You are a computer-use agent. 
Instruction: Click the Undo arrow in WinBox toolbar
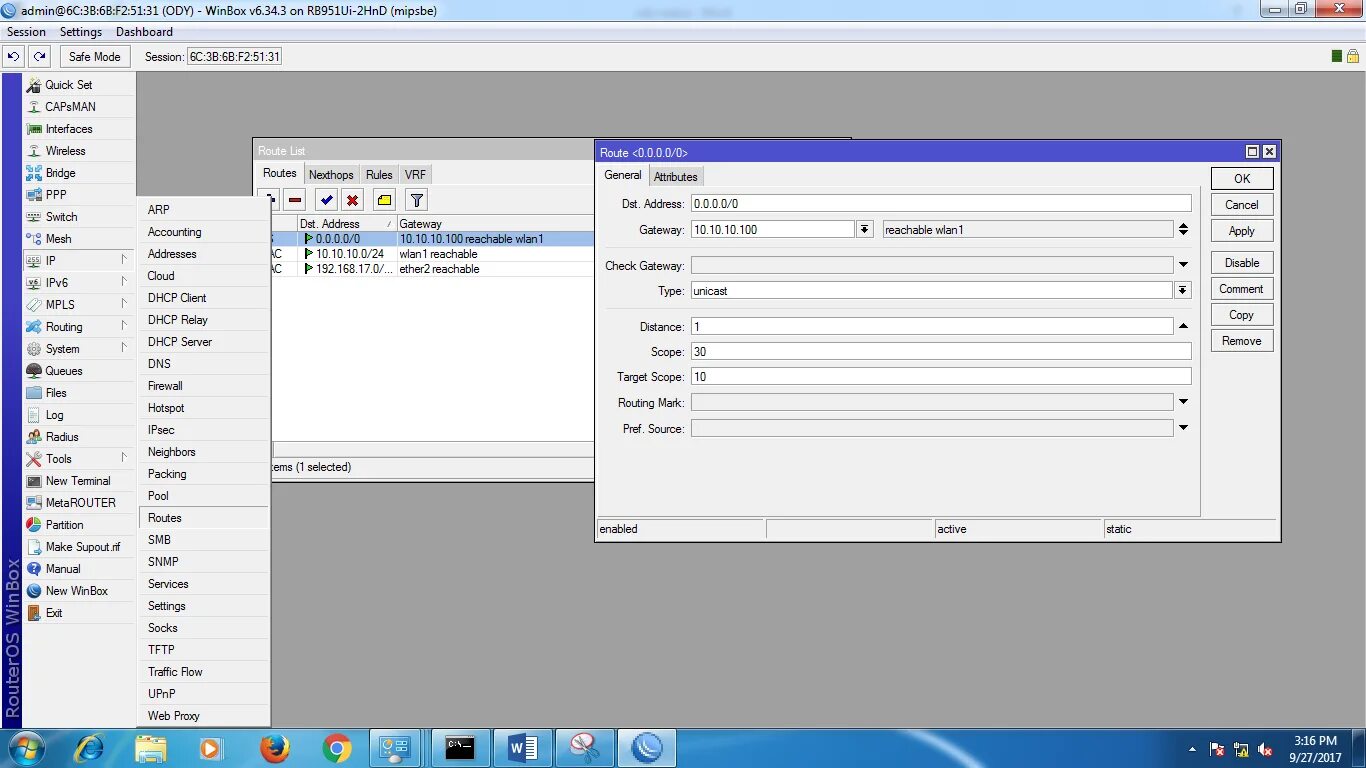coord(14,56)
